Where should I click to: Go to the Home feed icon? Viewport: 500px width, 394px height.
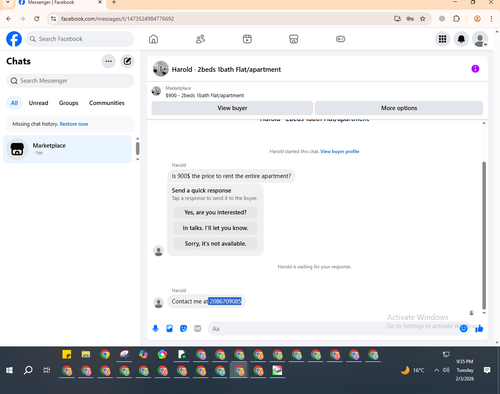153,39
